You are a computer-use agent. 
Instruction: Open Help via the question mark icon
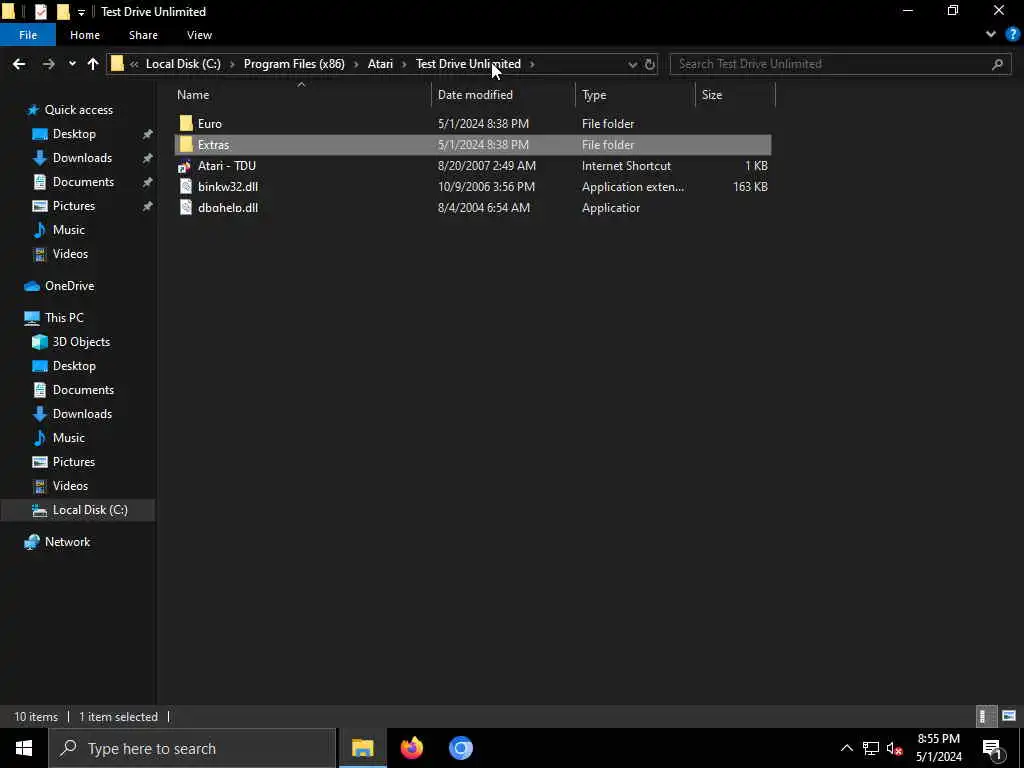(x=1012, y=35)
